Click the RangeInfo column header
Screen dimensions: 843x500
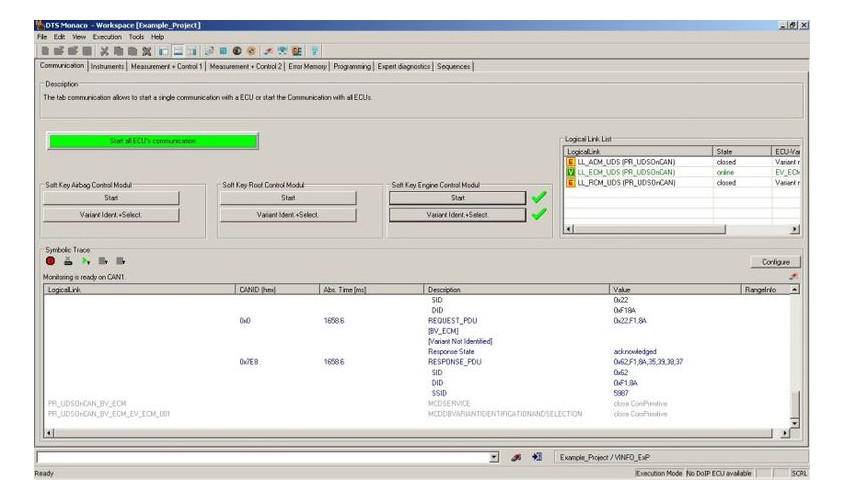pyautogui.click(x=766, y=289)
